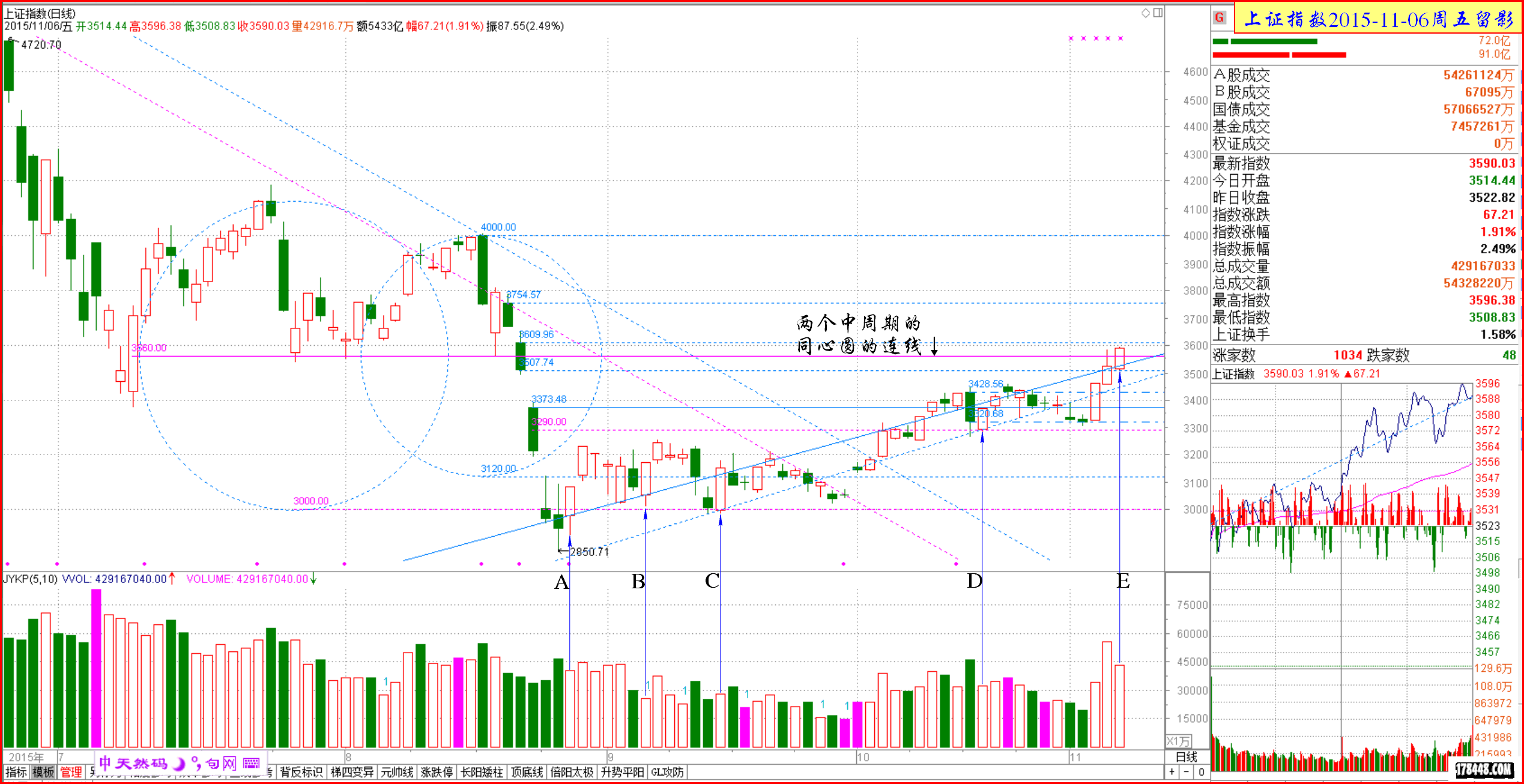Click the 总成交额 row
The width and height of the screenshot is (1524, 784).
point(1364,283)
